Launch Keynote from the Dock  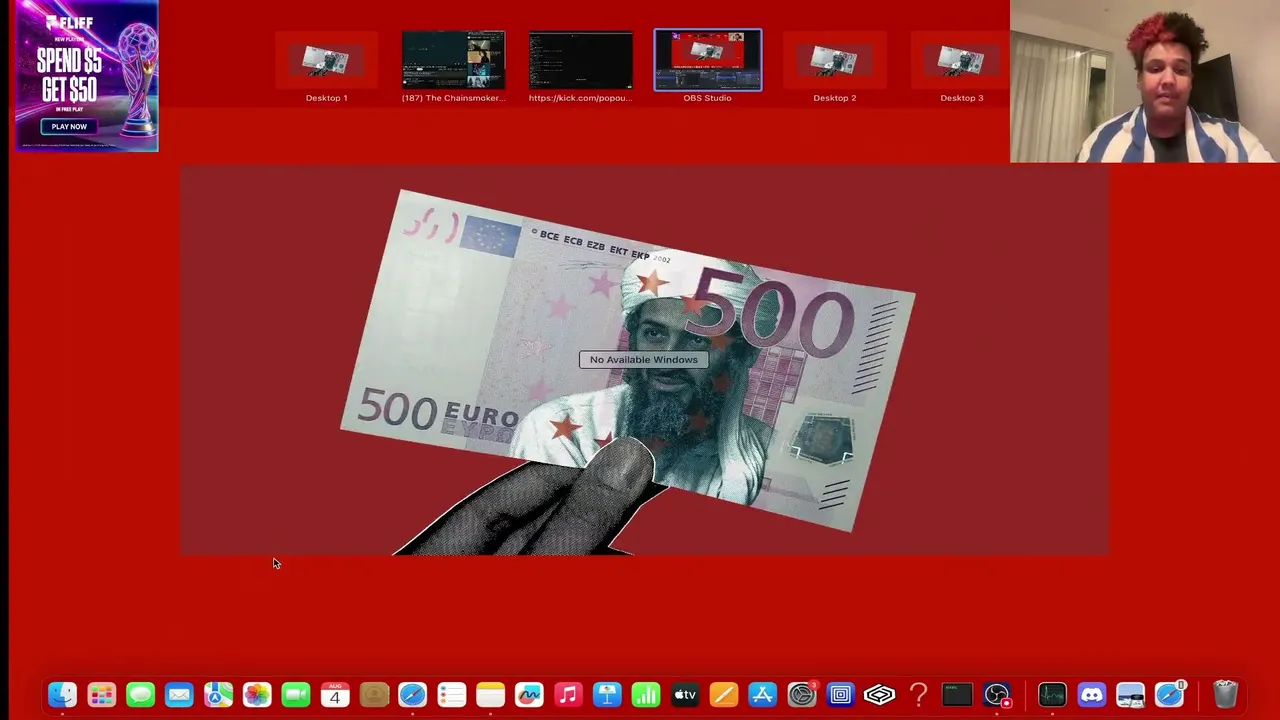607,694
